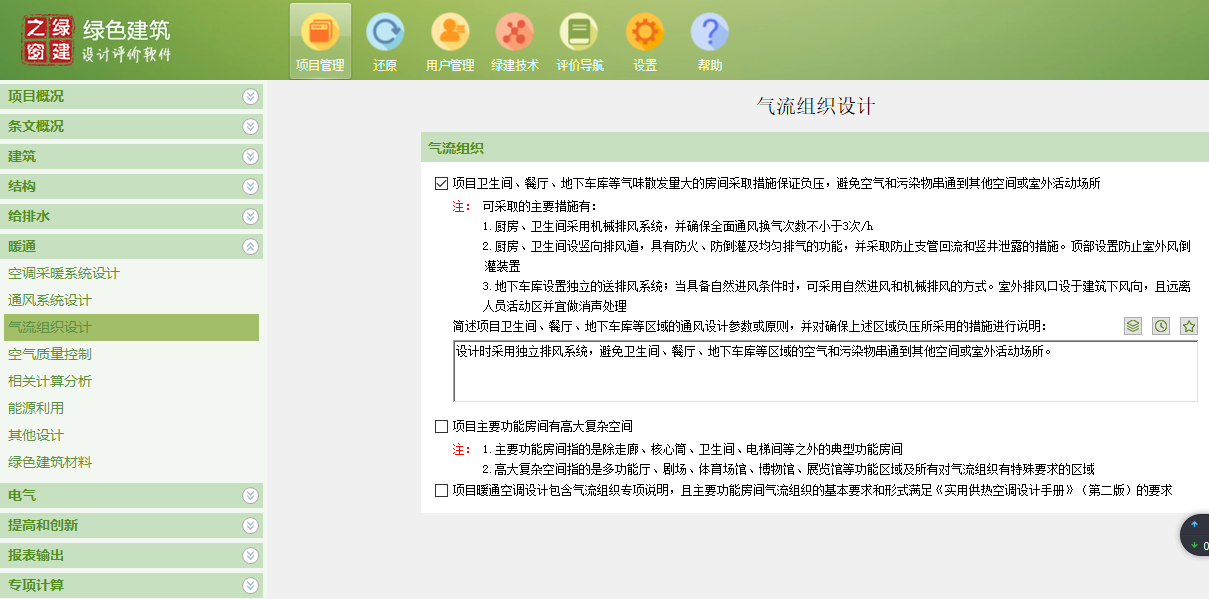Collapse the 暖通 sidebar section

tap(132, 245)
